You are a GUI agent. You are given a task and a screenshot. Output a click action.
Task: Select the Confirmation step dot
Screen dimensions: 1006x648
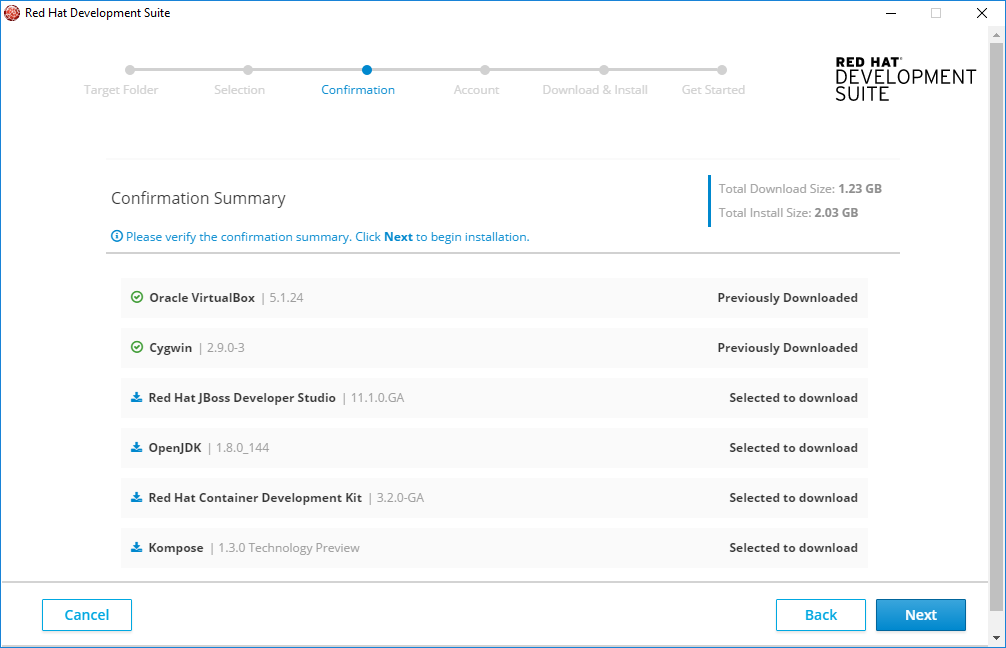tap(366, 70)
